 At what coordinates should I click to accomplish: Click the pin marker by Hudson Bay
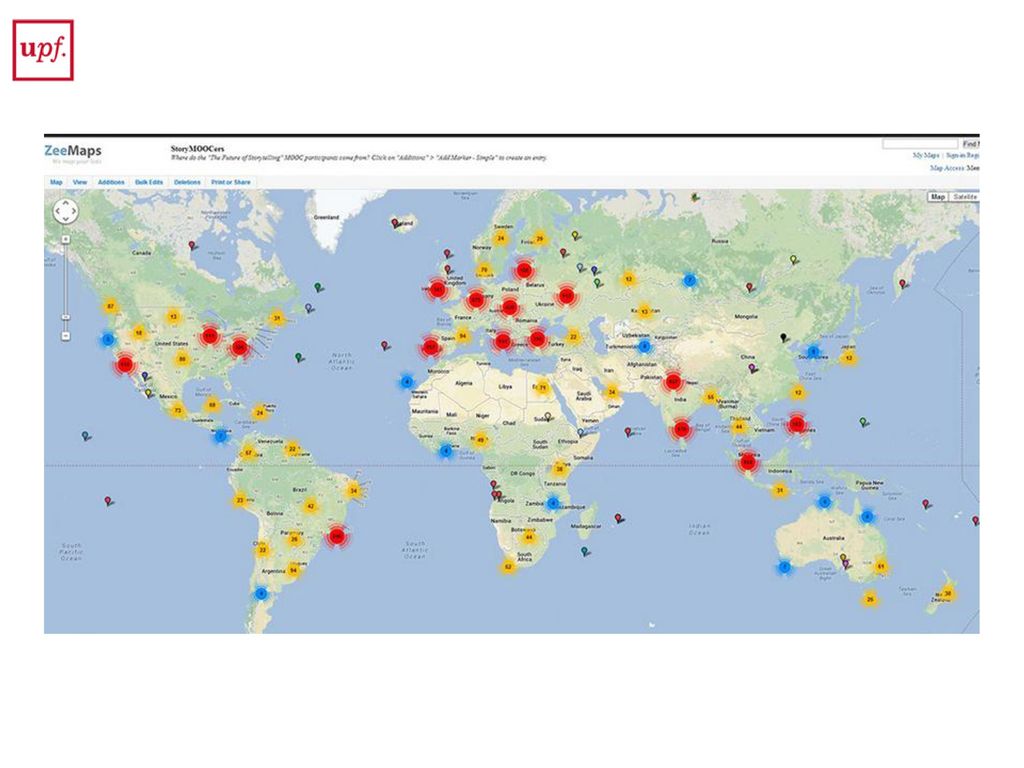point(191,246)
